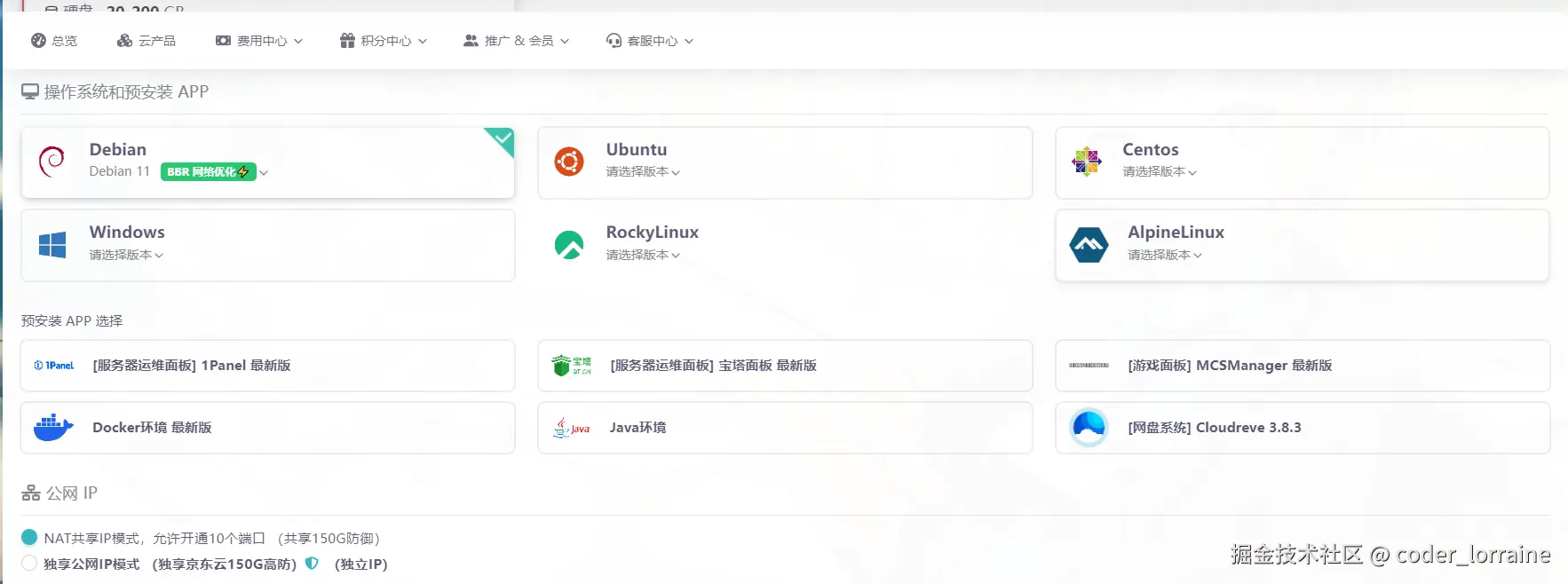Click the Centos colorful logo icon

[1087, 162]
